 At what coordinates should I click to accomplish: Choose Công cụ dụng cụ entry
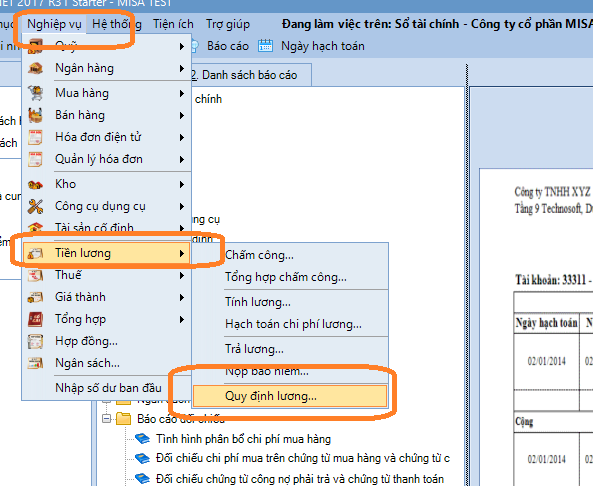(x=106, y=207)
